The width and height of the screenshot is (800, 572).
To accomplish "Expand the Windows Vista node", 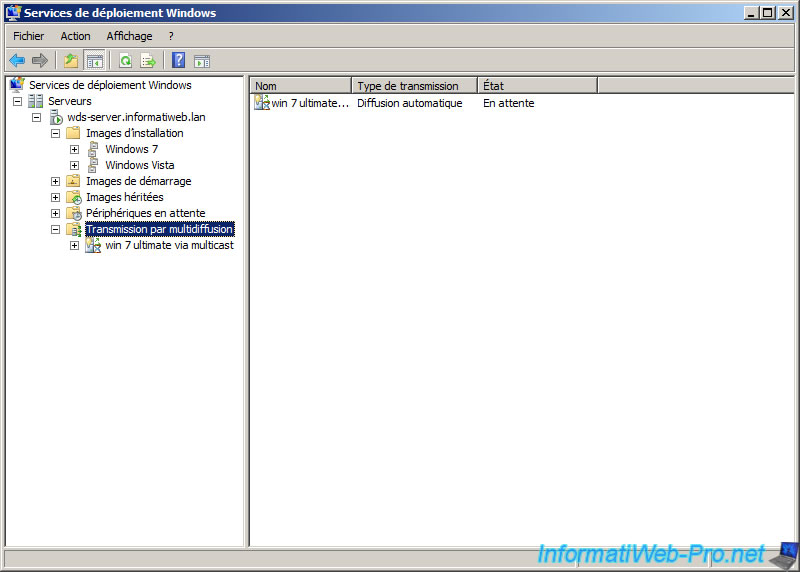I will tap(74, 165).
